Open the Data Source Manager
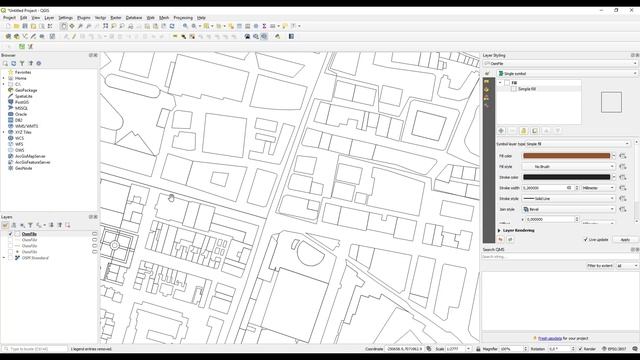Image resolution: width=640 pixels, height=360 pixels. pyautogui.click(x=8, y=37)
